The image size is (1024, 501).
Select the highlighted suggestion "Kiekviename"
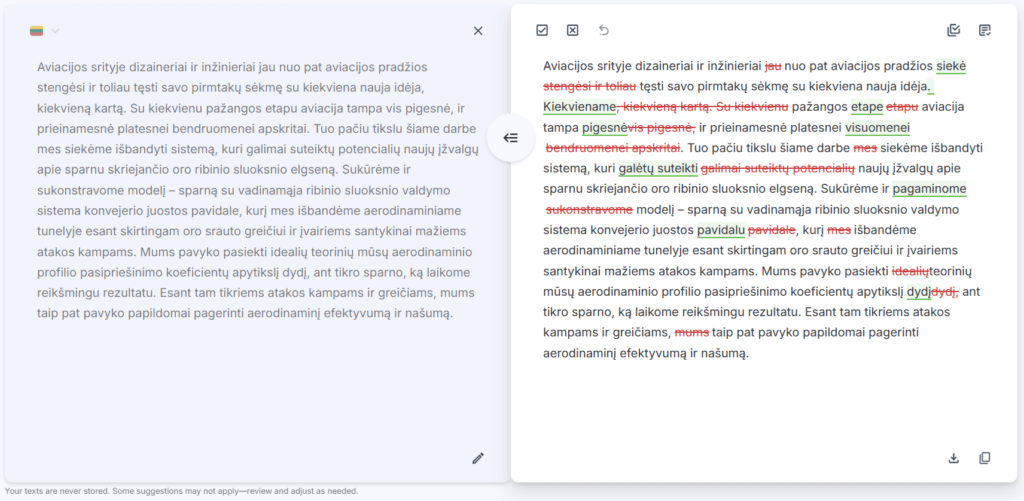click(x=579, y=107)
